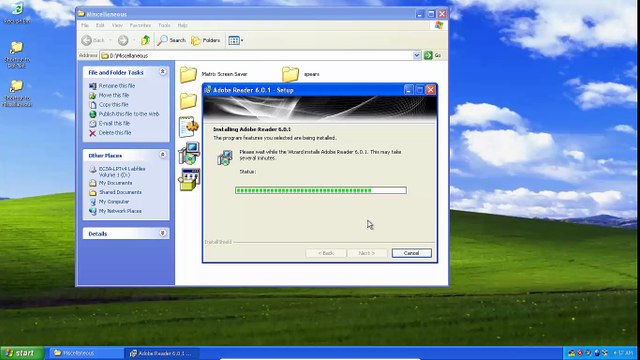Toggle the Folders pane button
Viewport: 640px width, 360px height.
point(206,40)
